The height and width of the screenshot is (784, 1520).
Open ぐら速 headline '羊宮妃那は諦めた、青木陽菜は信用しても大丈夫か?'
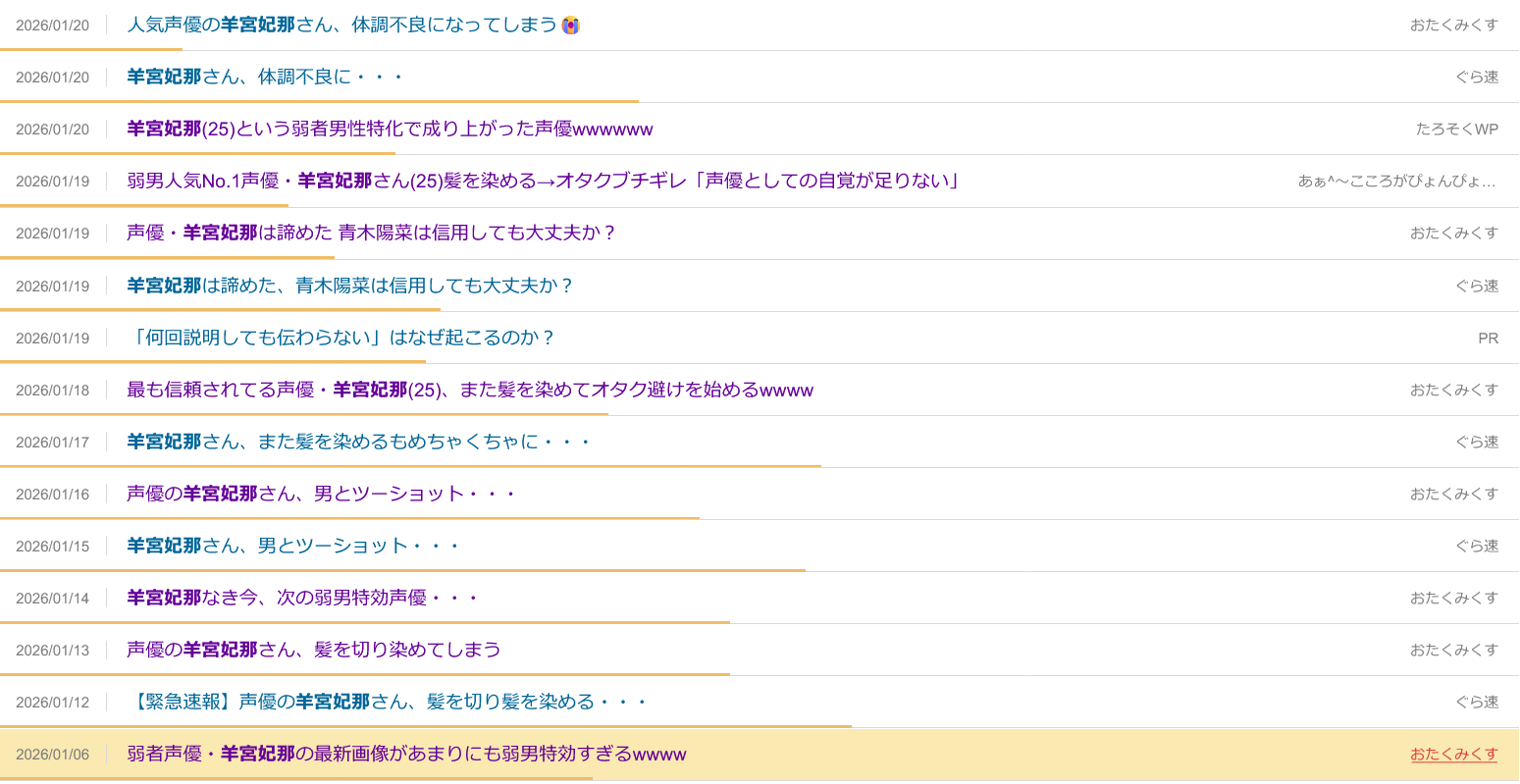(349, 286)
